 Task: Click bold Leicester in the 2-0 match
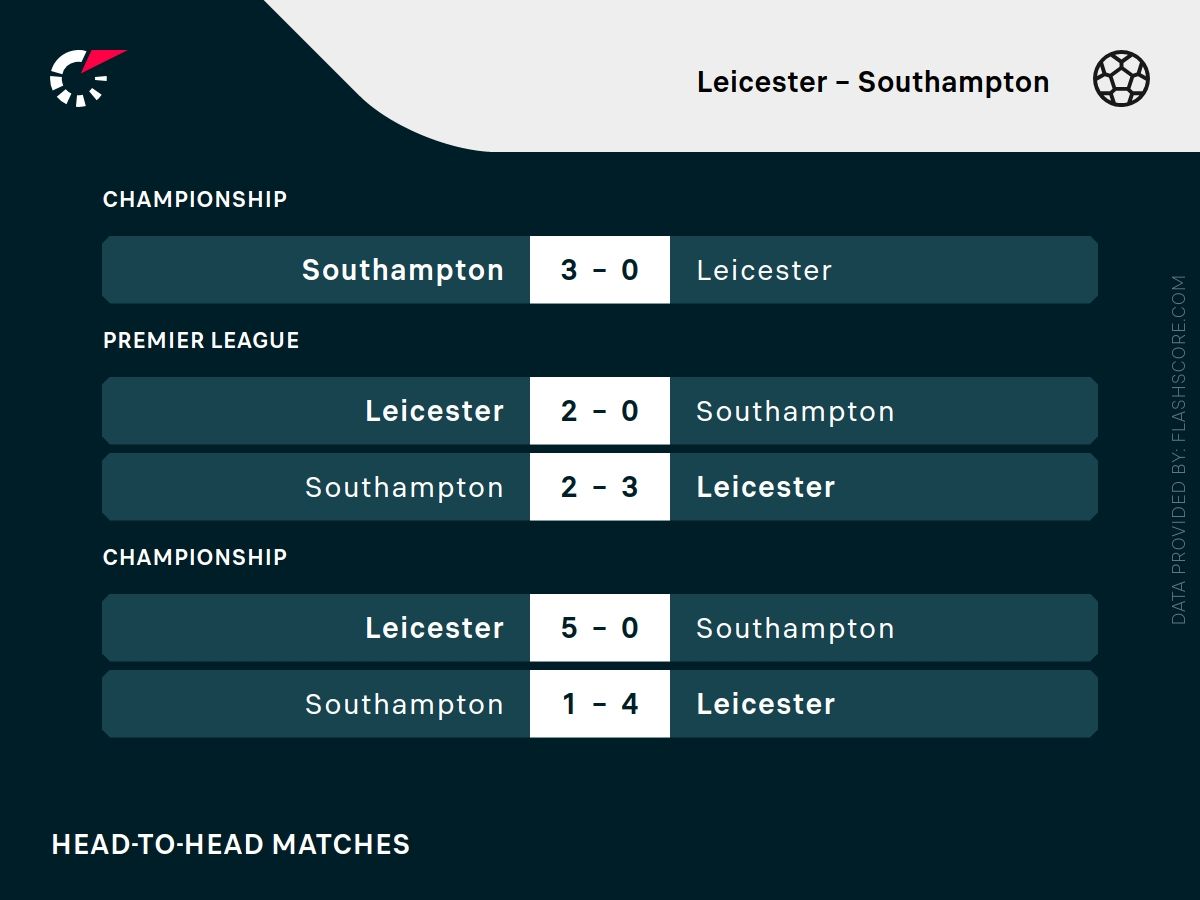click(x=434, y=411)
